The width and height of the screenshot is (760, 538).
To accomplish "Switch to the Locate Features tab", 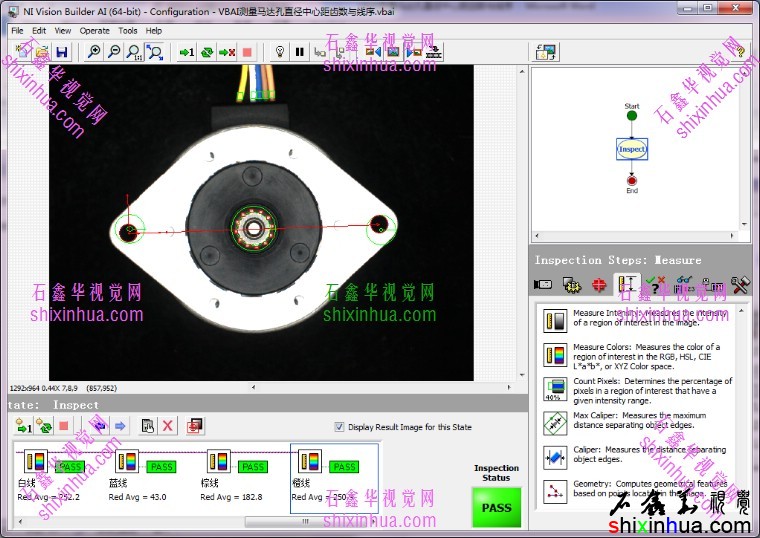I will click(x=599, y=286).
